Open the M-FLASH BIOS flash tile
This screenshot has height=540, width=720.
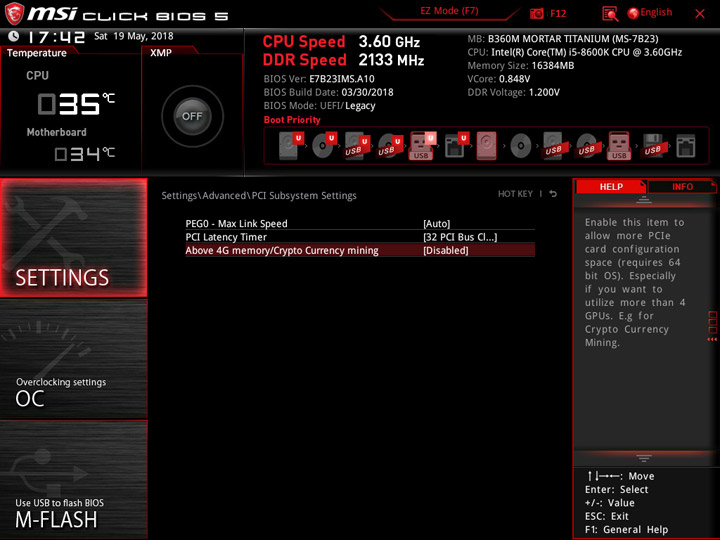click(74, 479)
